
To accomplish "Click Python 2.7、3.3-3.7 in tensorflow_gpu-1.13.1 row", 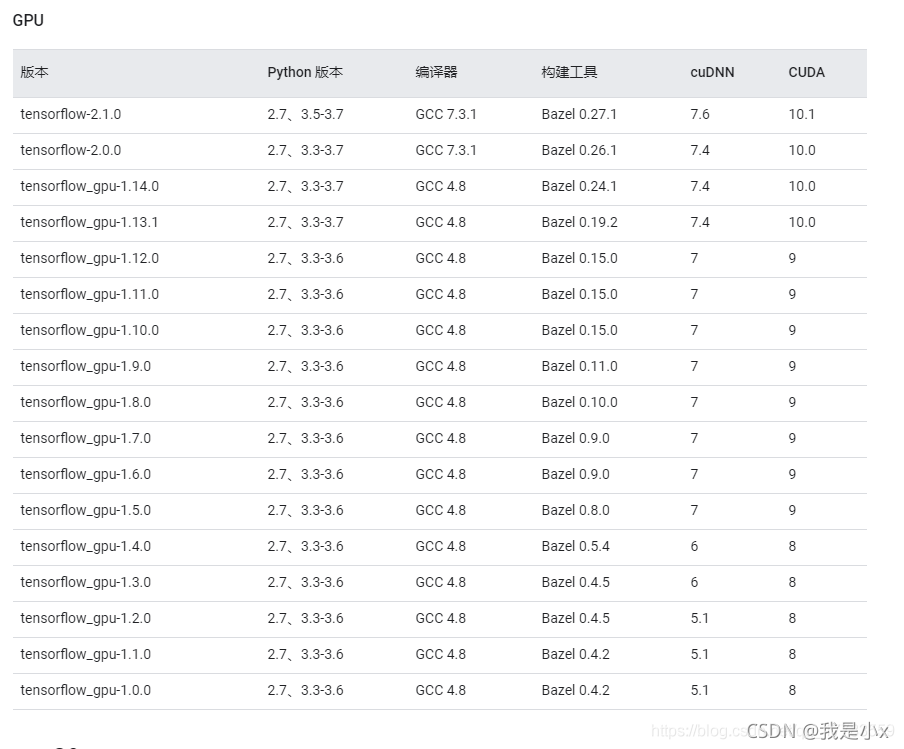I will [306, 222].
